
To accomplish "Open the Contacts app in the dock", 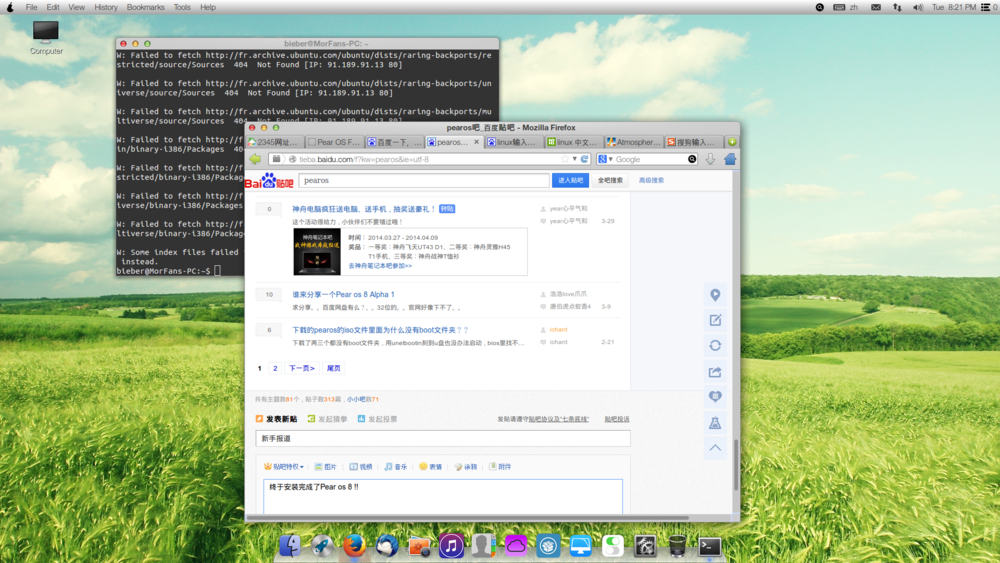I will point(483,546).
